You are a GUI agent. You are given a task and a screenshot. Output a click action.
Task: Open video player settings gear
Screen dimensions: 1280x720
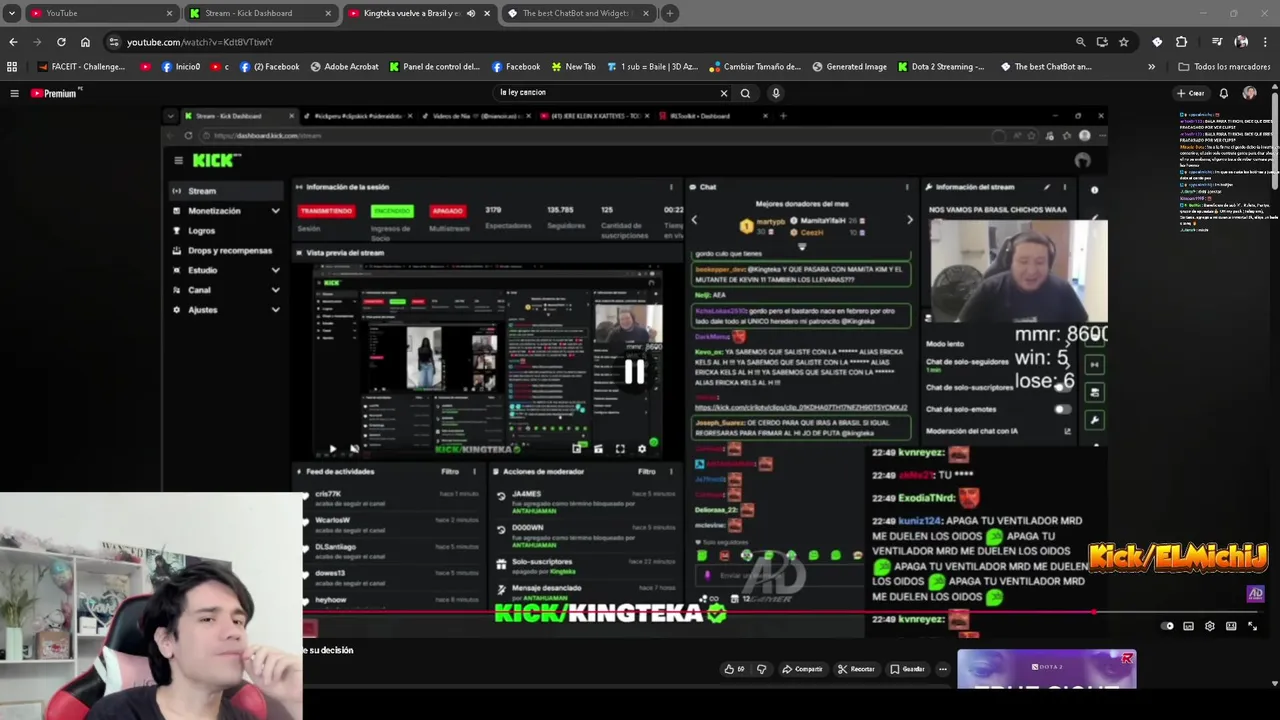pos(1210,626)
